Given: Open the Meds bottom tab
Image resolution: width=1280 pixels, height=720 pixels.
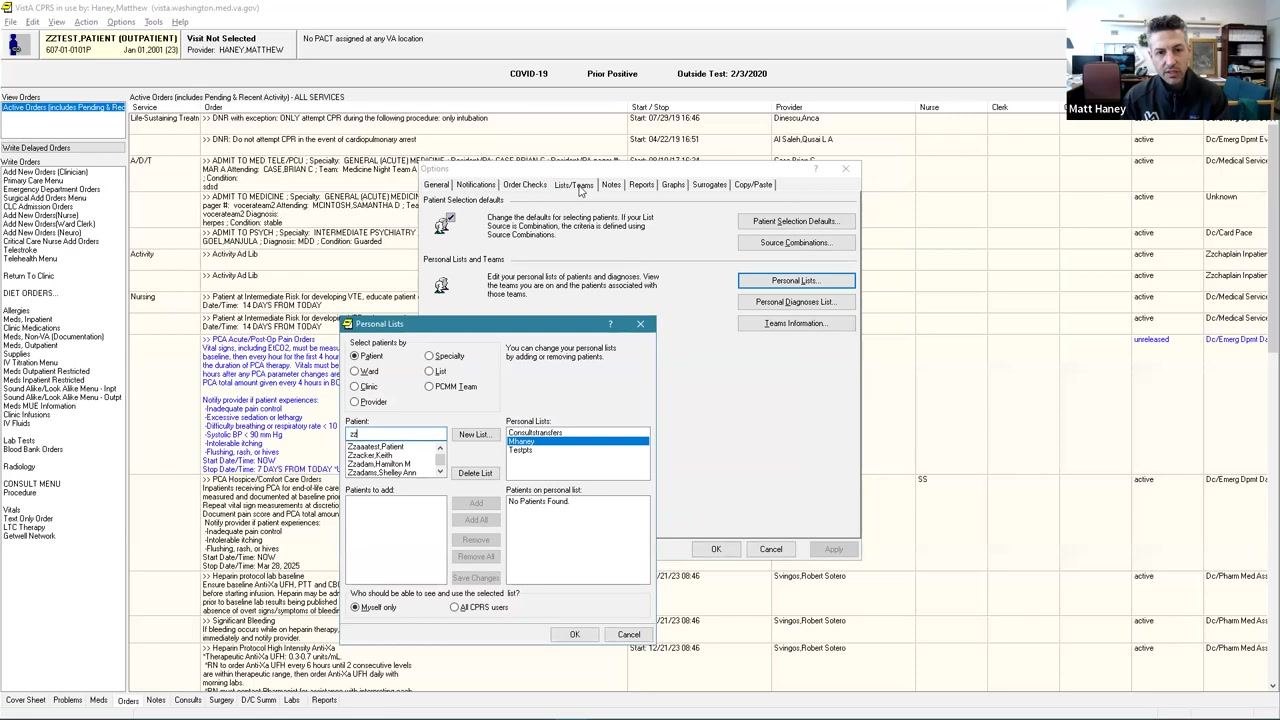Looking at the screenshot, I should point(98,700).
